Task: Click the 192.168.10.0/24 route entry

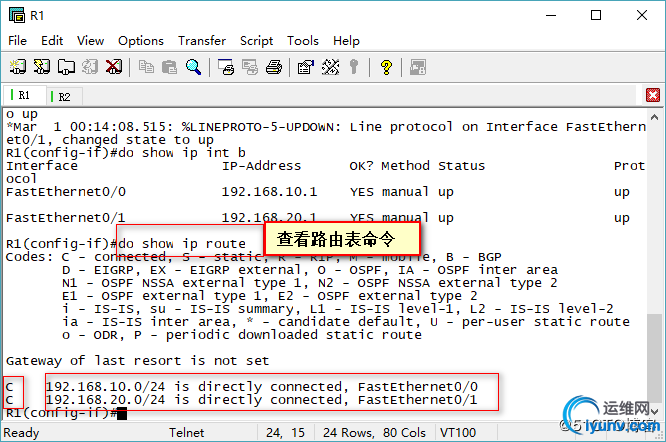Action: click(x=262, y=386)
